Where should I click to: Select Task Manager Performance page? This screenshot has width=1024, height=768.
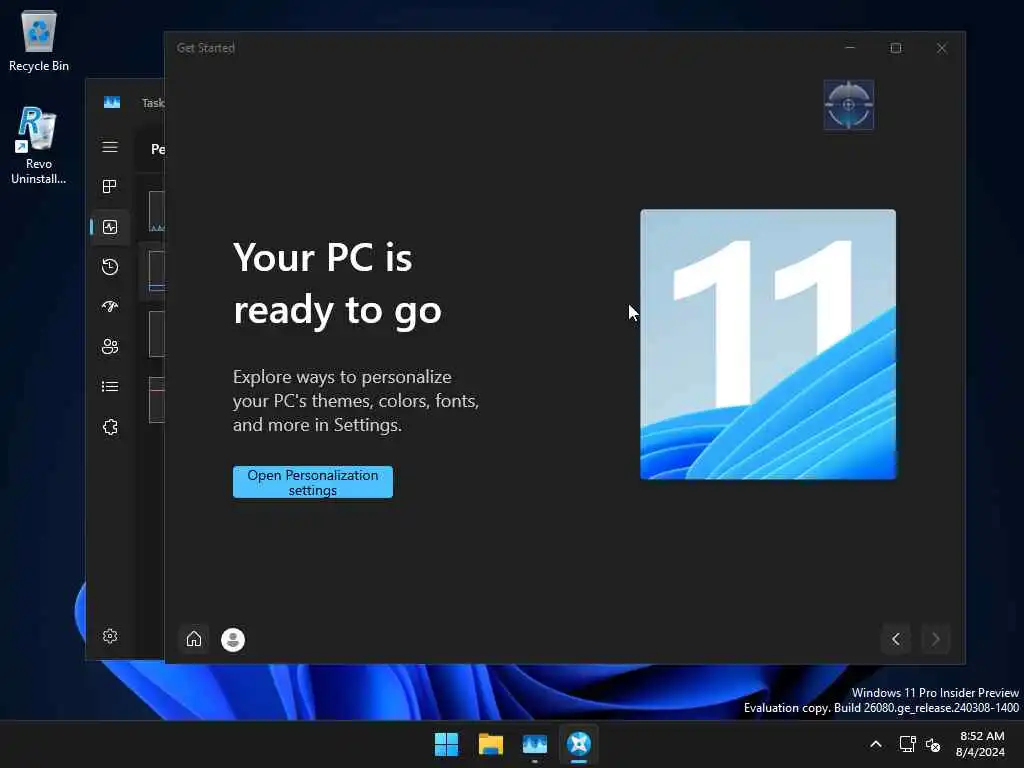[110, 227]
